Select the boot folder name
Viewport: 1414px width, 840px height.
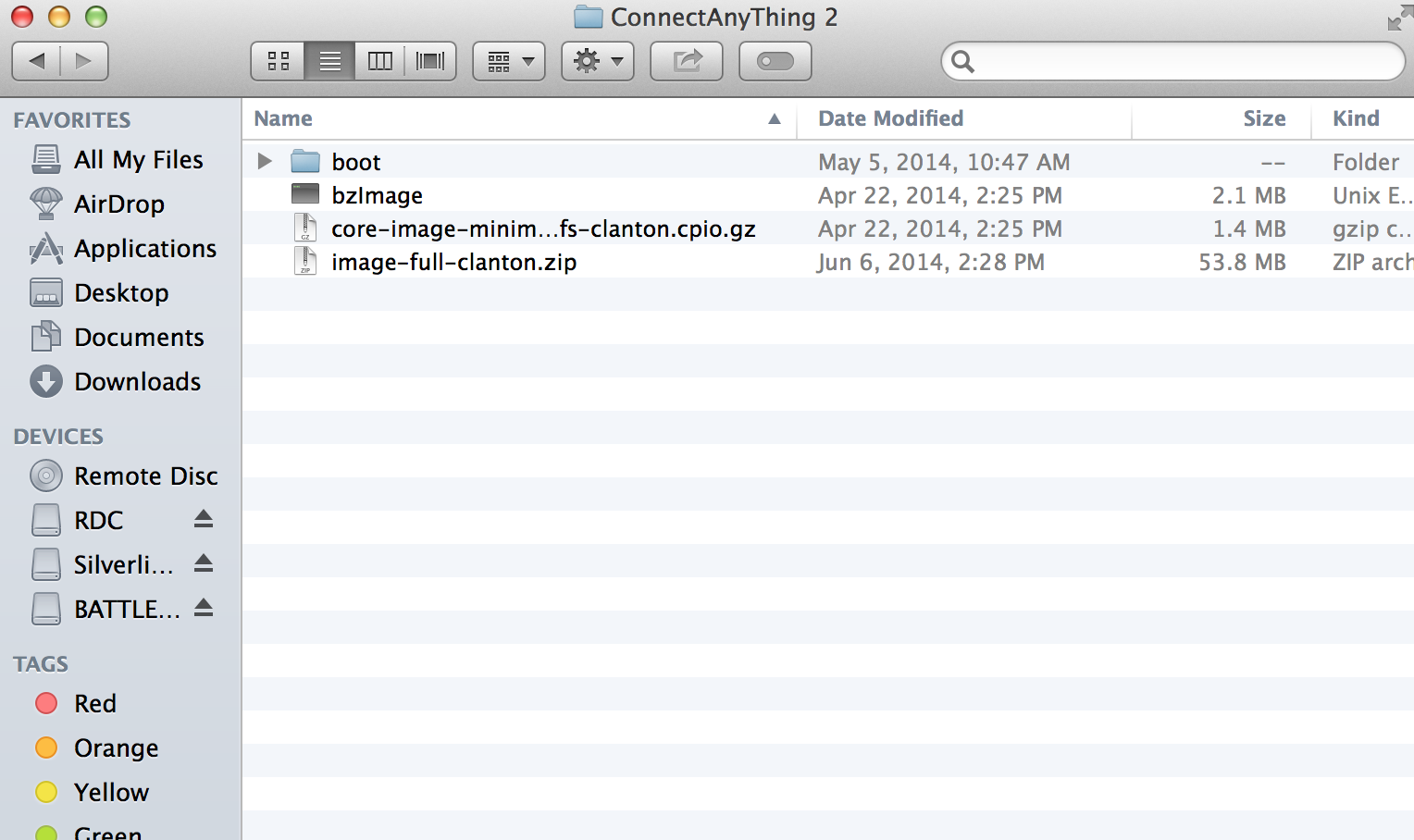click(x=356, y=162)
